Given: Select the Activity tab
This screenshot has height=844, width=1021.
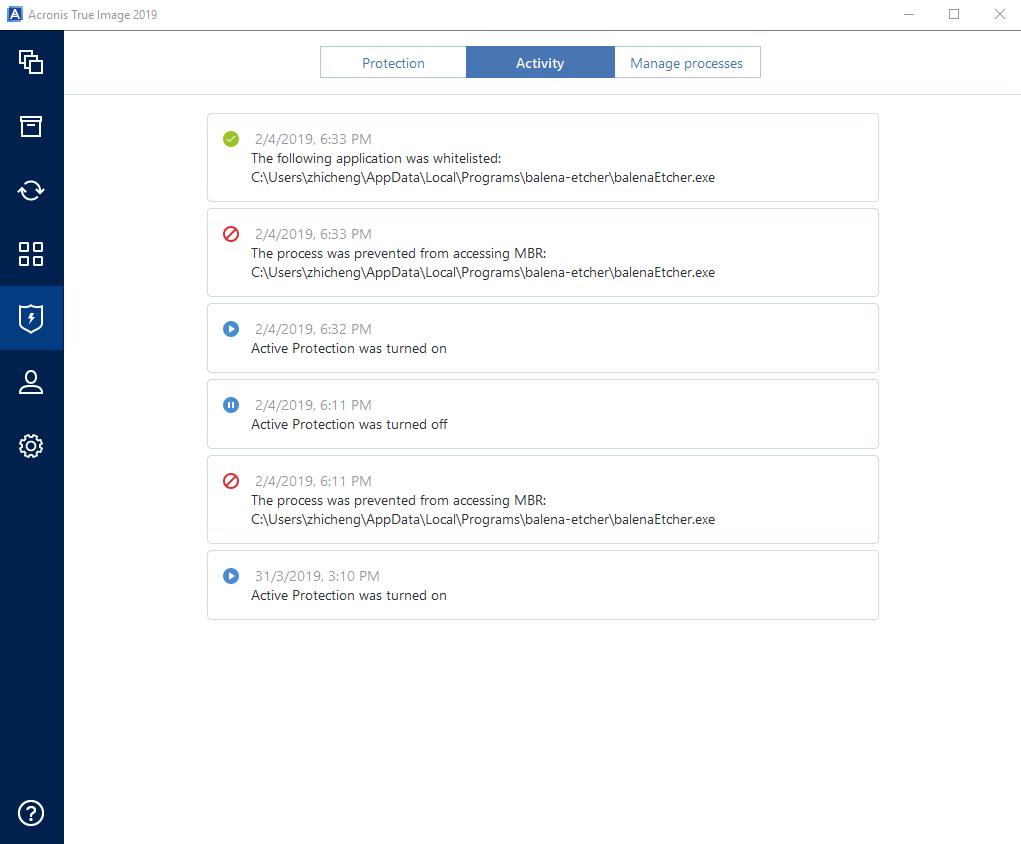Looking at the screenshot, I should coord(540,63).
